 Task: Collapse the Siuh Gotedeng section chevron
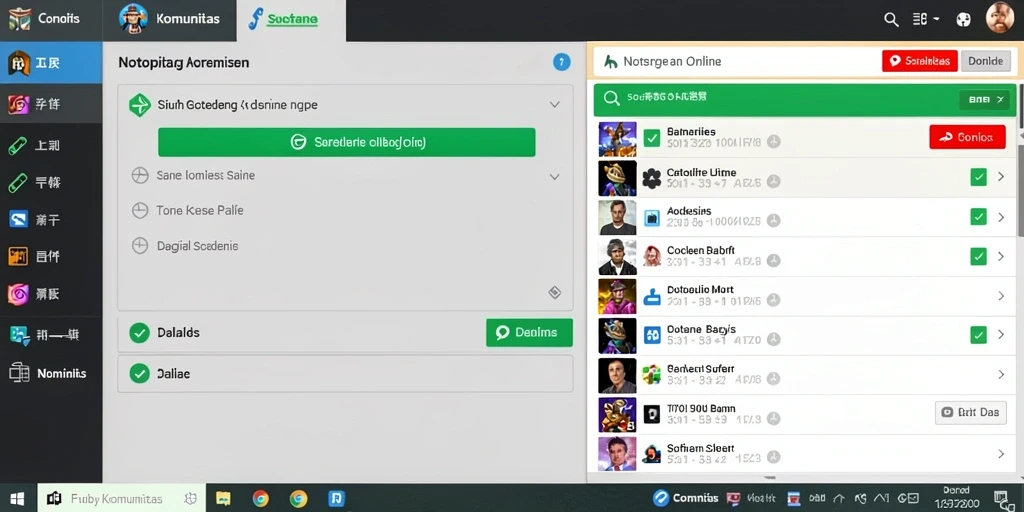click(x=554, y=104)
